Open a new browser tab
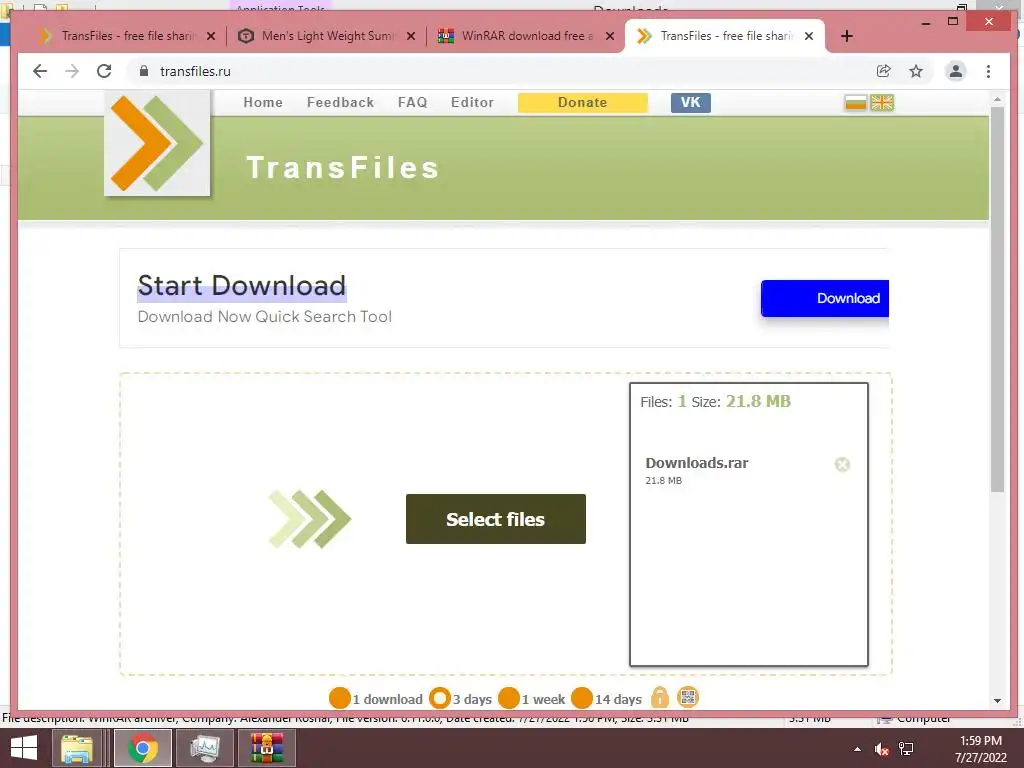 point(847,36)
